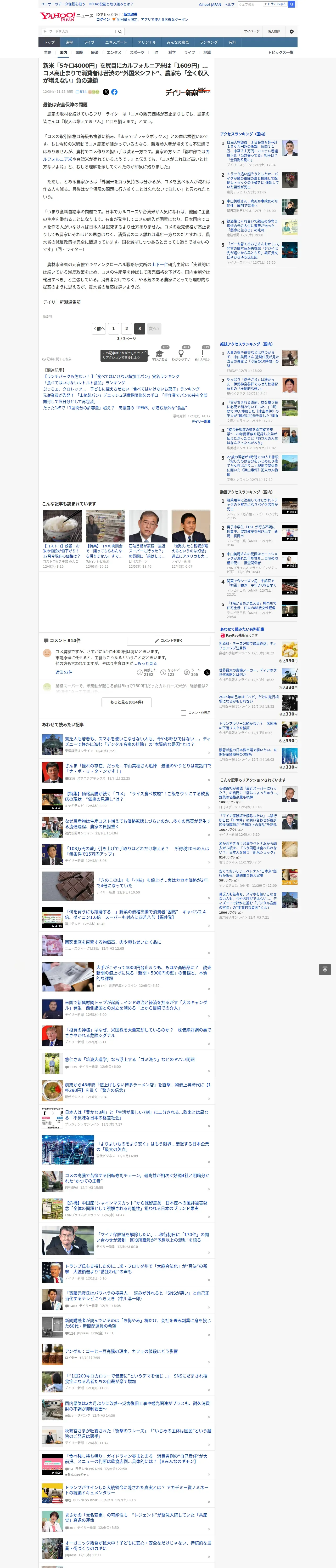
Task: Open the きのこの山 chocolate article thumbnail
Action: (x=68, y=886)
